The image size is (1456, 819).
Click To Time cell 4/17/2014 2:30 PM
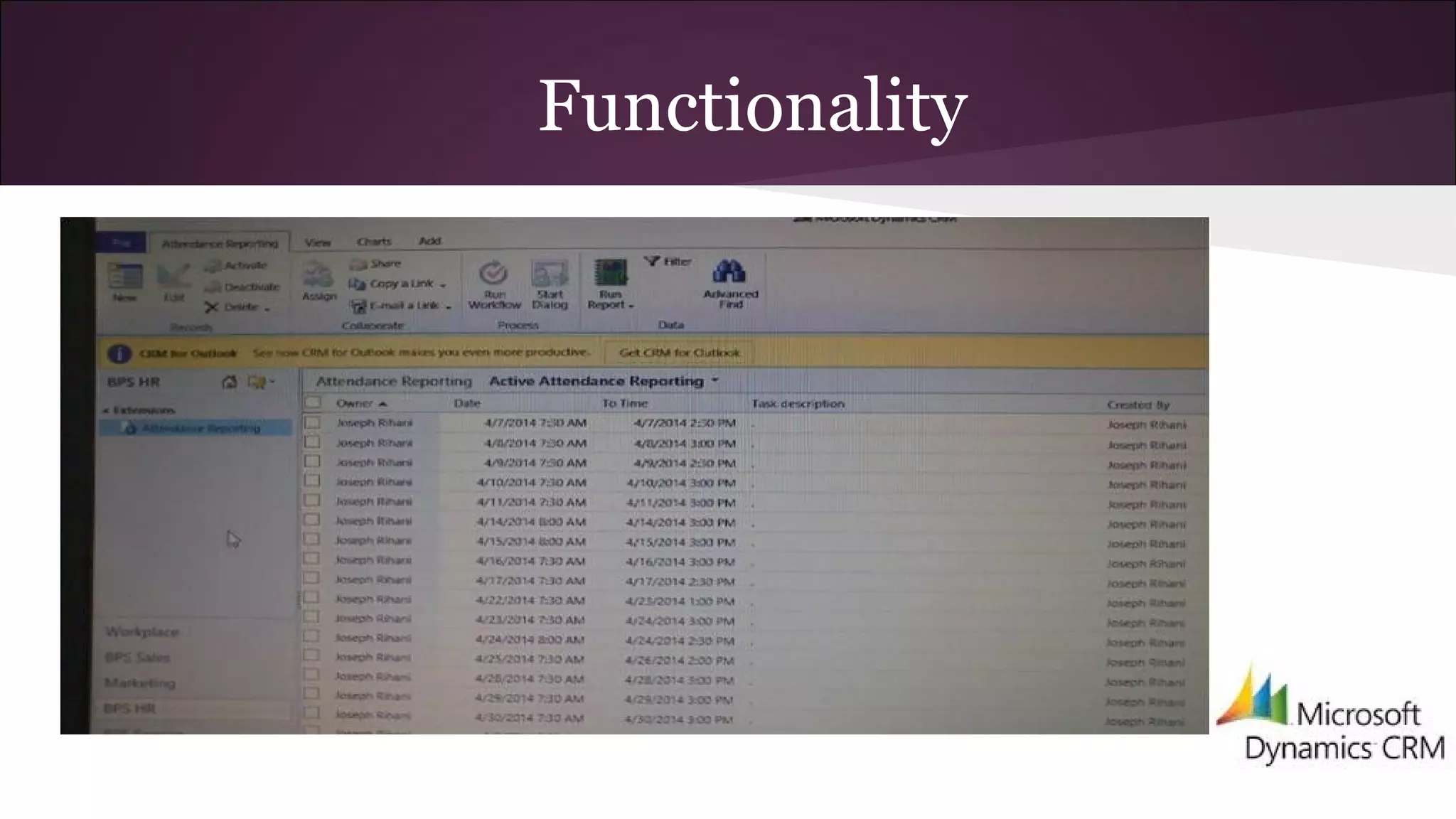680,582
